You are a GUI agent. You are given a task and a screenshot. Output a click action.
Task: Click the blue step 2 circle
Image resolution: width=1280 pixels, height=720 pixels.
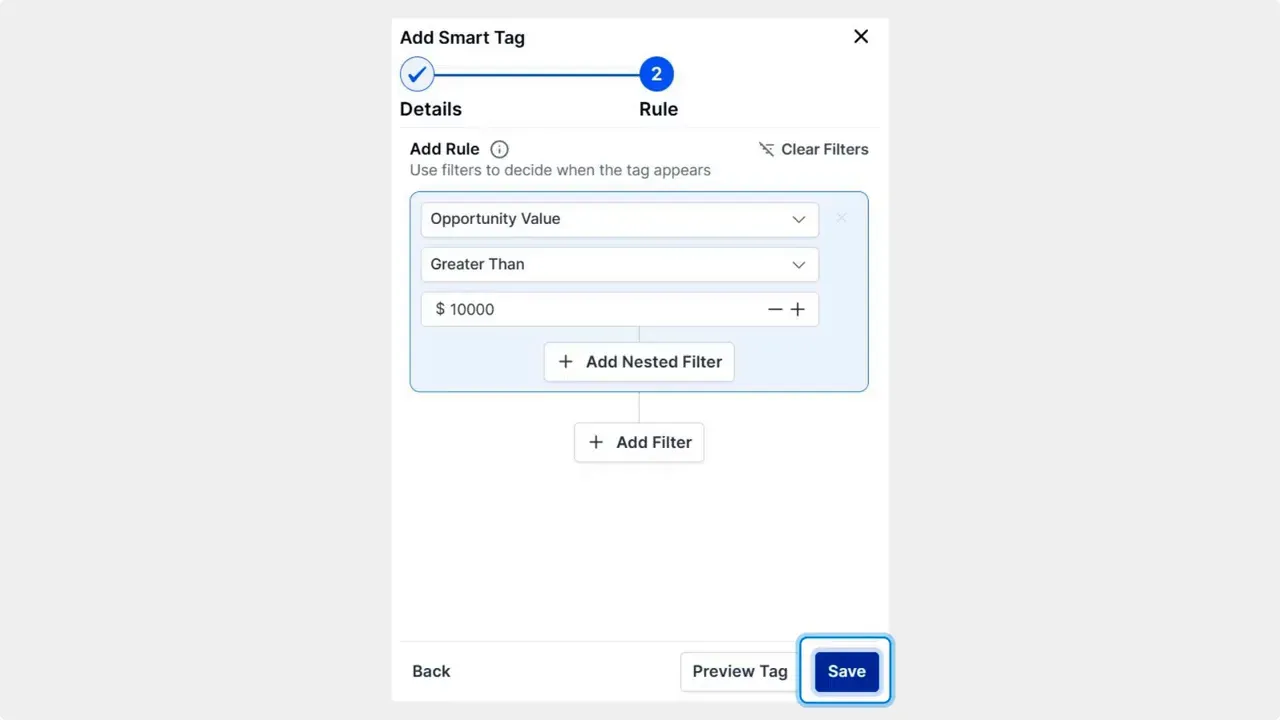657,73
